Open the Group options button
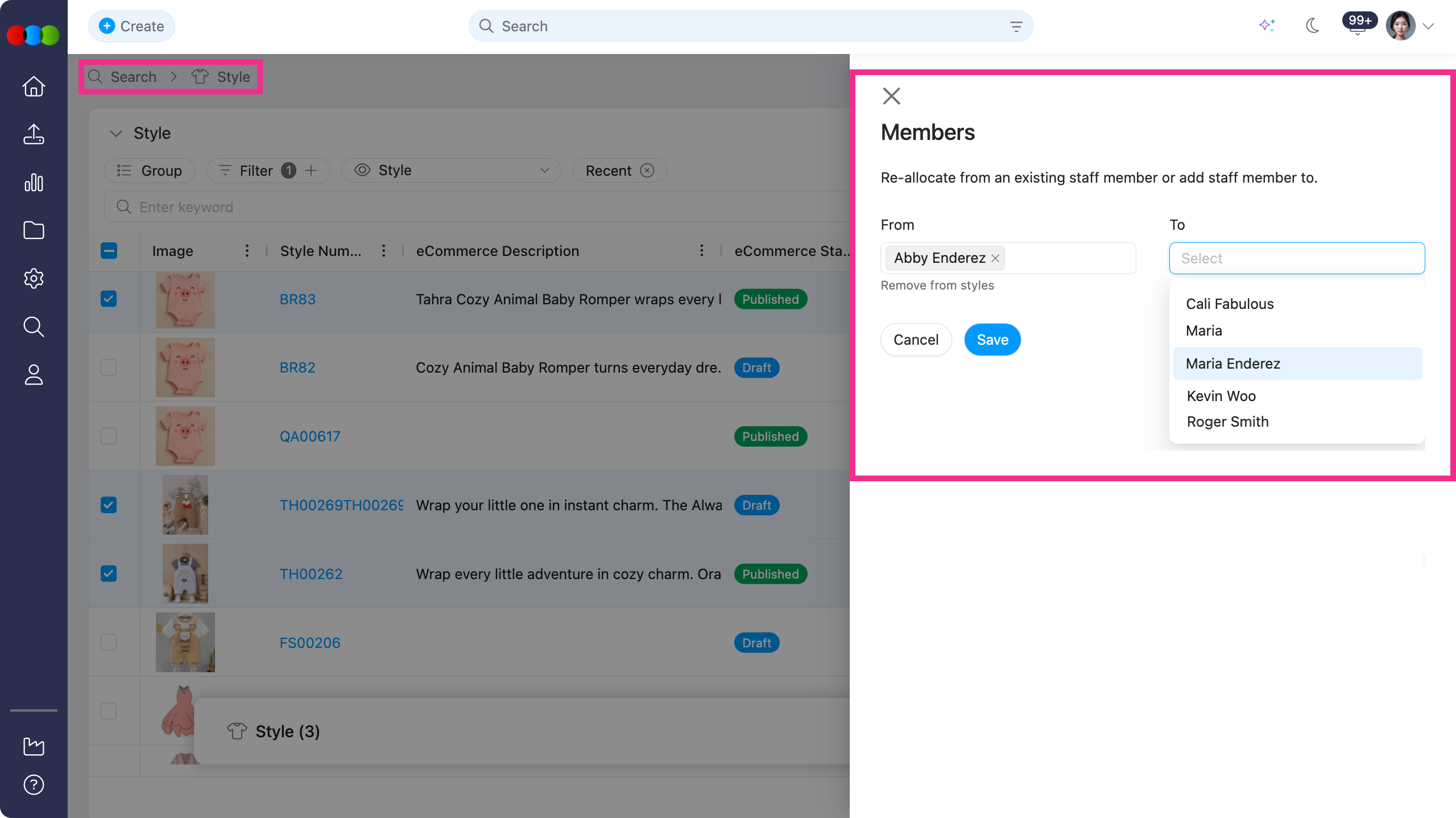This screenshot has width=1456, height=818. [x=150, y=171]
